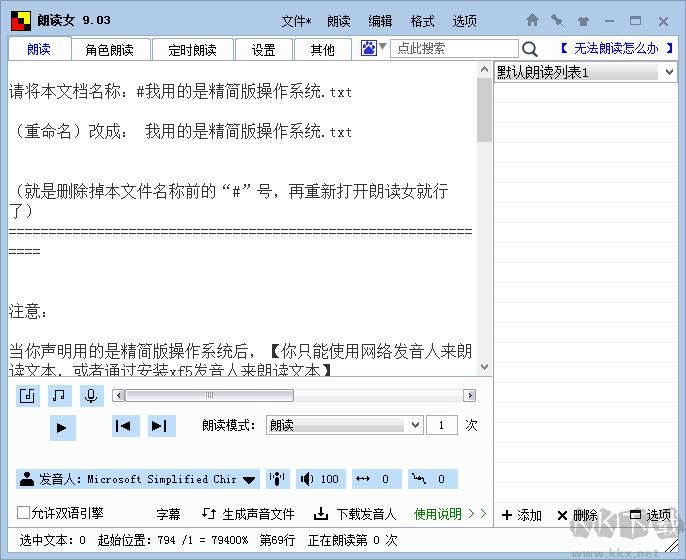Click the text area scrollbar down arrow
This screenshot has height=560, width=686.
[x=484, y=367]
